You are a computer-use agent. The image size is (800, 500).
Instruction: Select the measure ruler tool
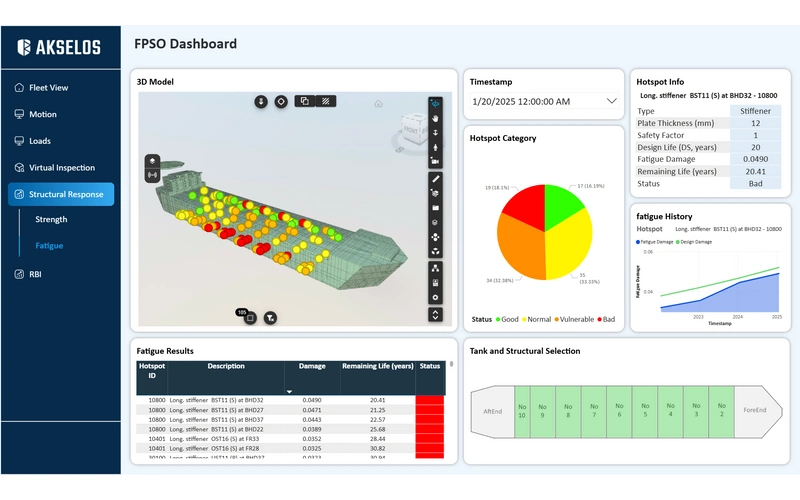tap(435, 178)
